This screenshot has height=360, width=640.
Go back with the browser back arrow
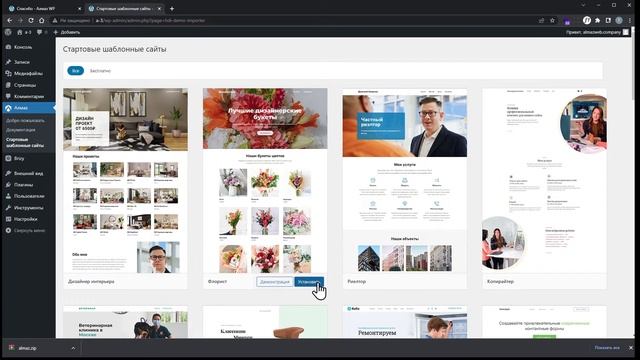pyautogui.click(x=9, y=20)
